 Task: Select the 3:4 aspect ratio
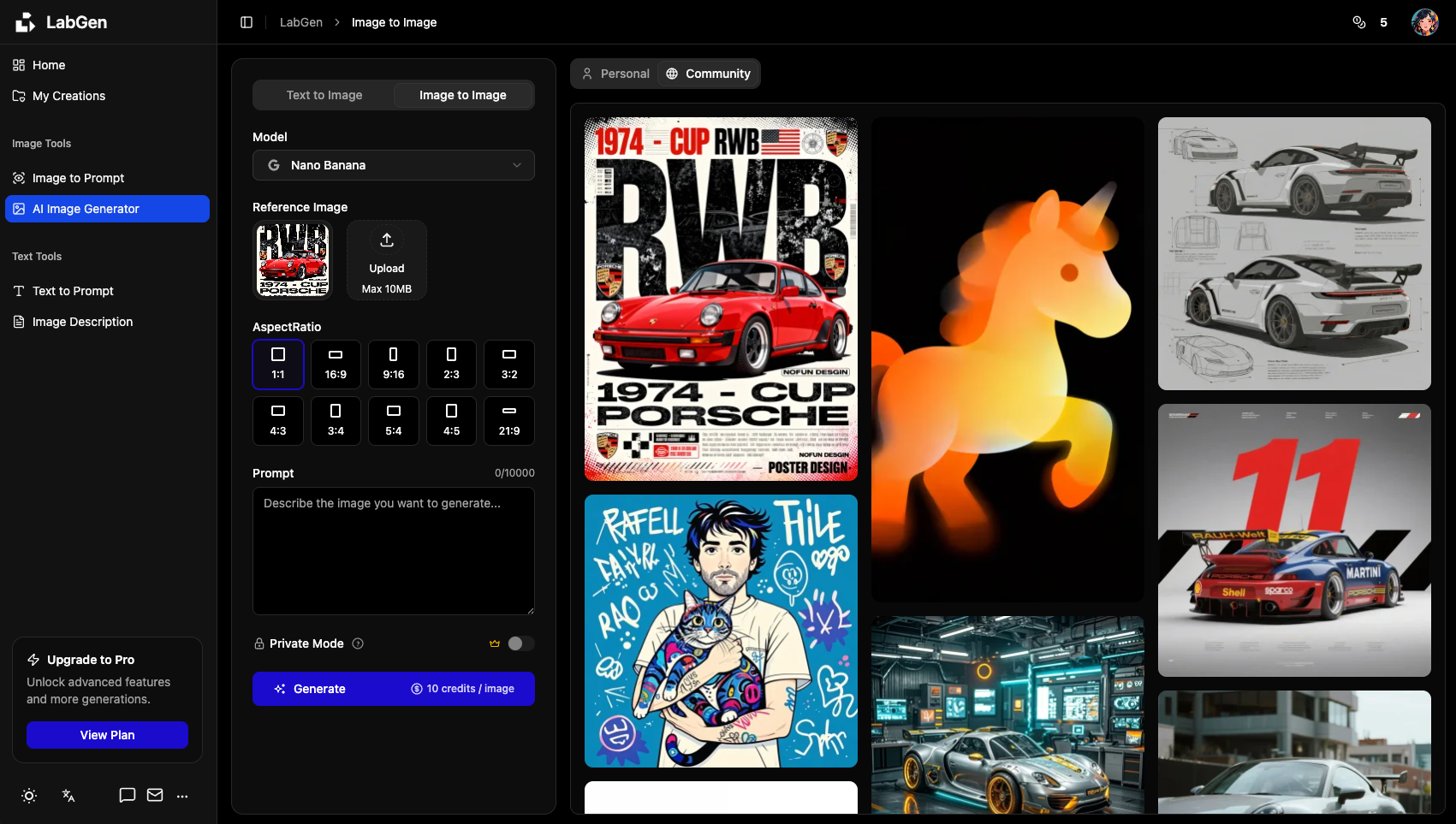click(336, 421)
